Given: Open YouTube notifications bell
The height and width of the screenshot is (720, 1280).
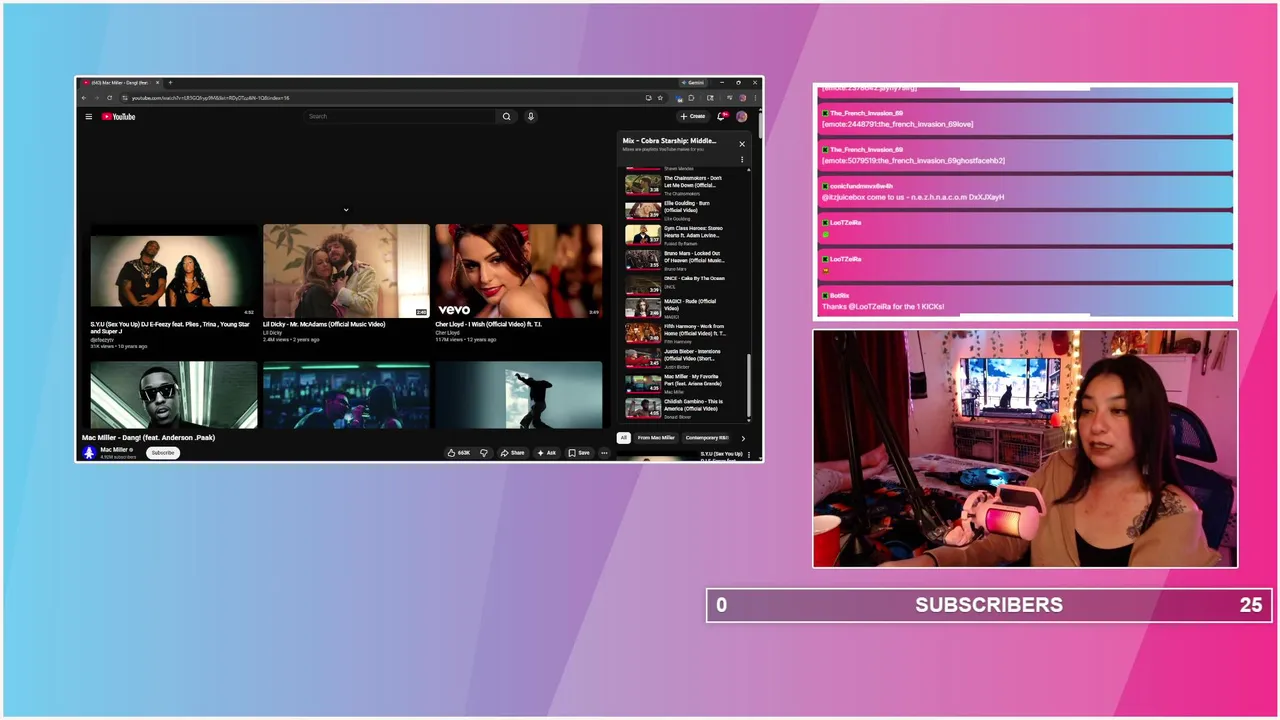Looking at the screenshot, I should pyautogui.click(x=721, y=116).
